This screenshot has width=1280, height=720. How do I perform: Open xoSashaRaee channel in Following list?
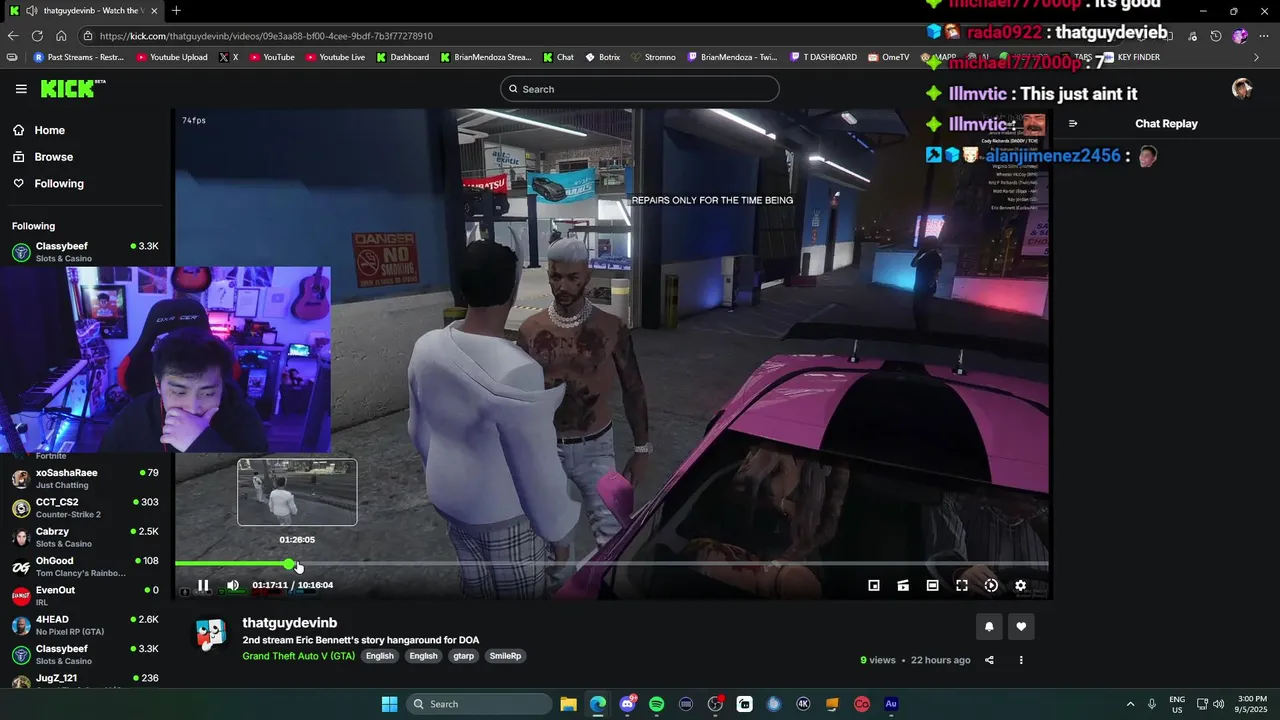[x=85, y=478]
